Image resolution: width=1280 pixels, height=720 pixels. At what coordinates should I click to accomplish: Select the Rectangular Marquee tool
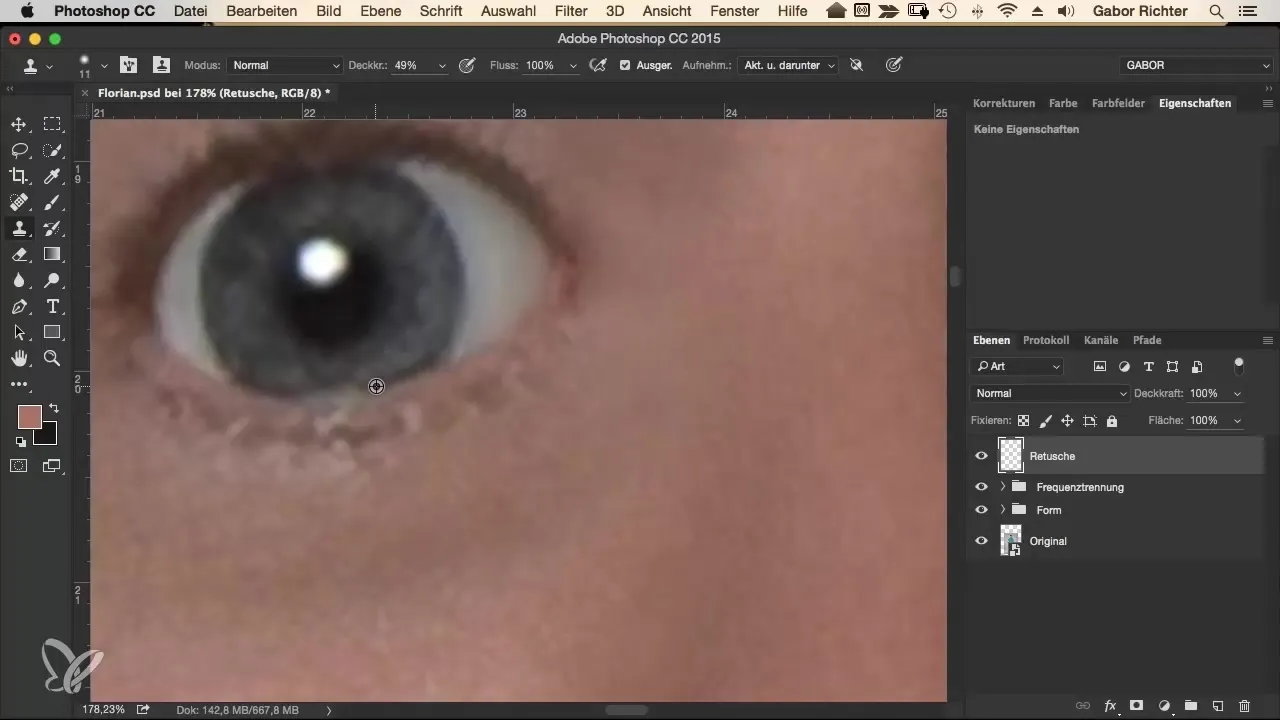tap(52, 125)
